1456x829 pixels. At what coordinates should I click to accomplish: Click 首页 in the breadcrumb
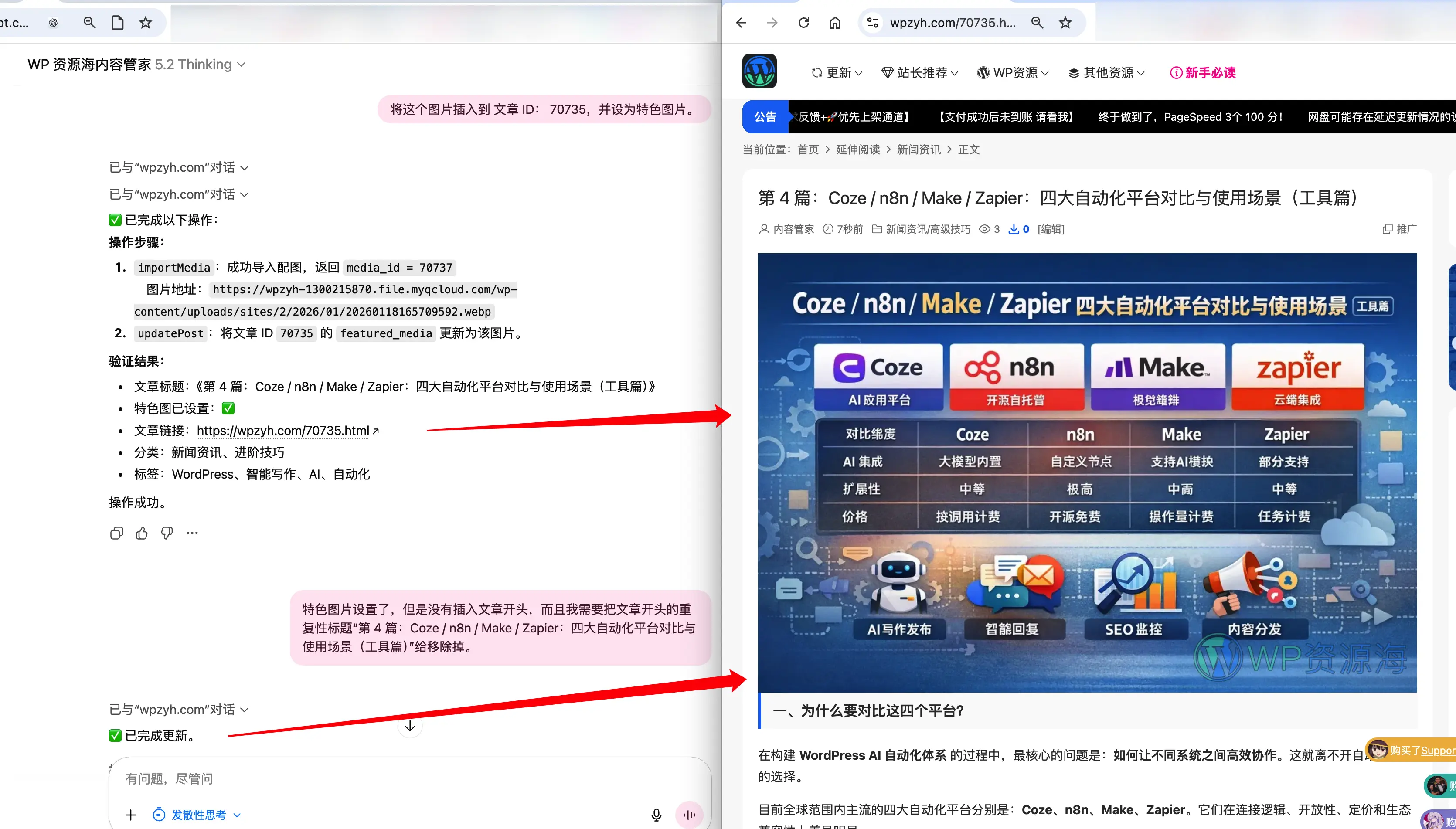[808, 150]
